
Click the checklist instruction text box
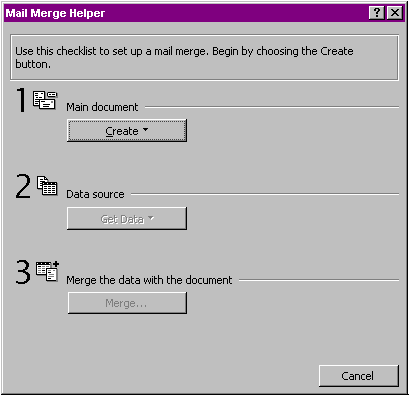[204, 58]
